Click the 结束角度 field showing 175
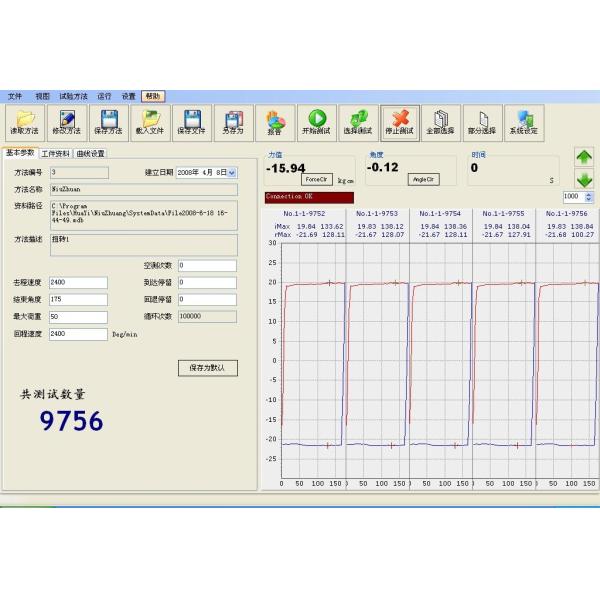The image size is (600, 600). (78, 300)
